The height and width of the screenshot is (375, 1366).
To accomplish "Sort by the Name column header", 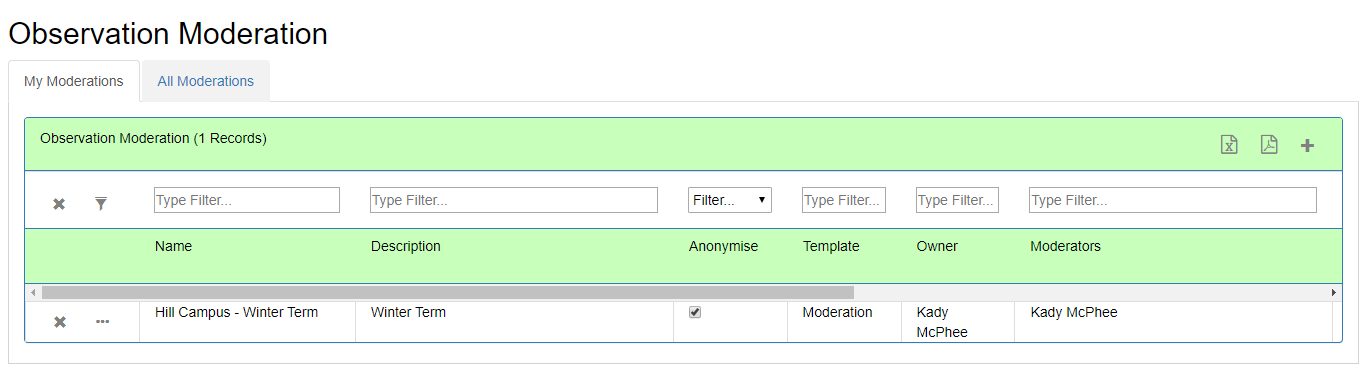I will (173, 246).
